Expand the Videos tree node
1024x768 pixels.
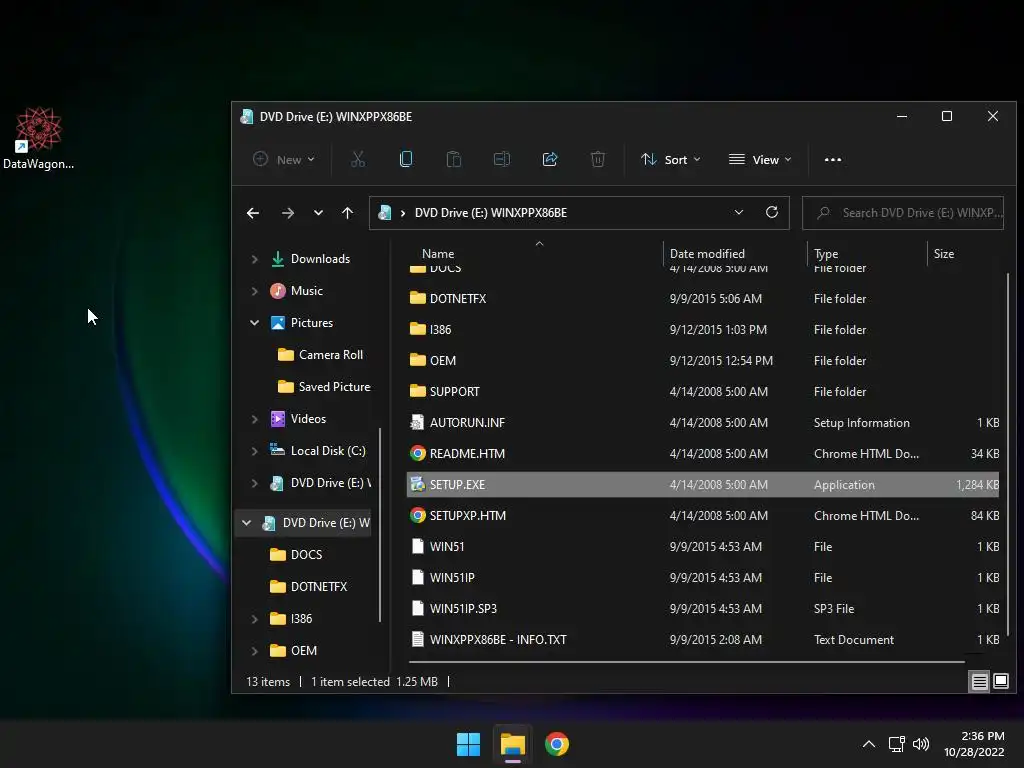tap(255, 419)
